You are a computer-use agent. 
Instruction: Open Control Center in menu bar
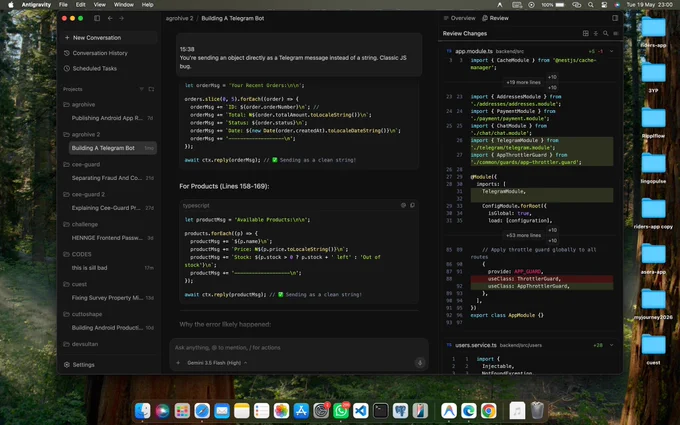pyautogui.click(x=604, y=5)
